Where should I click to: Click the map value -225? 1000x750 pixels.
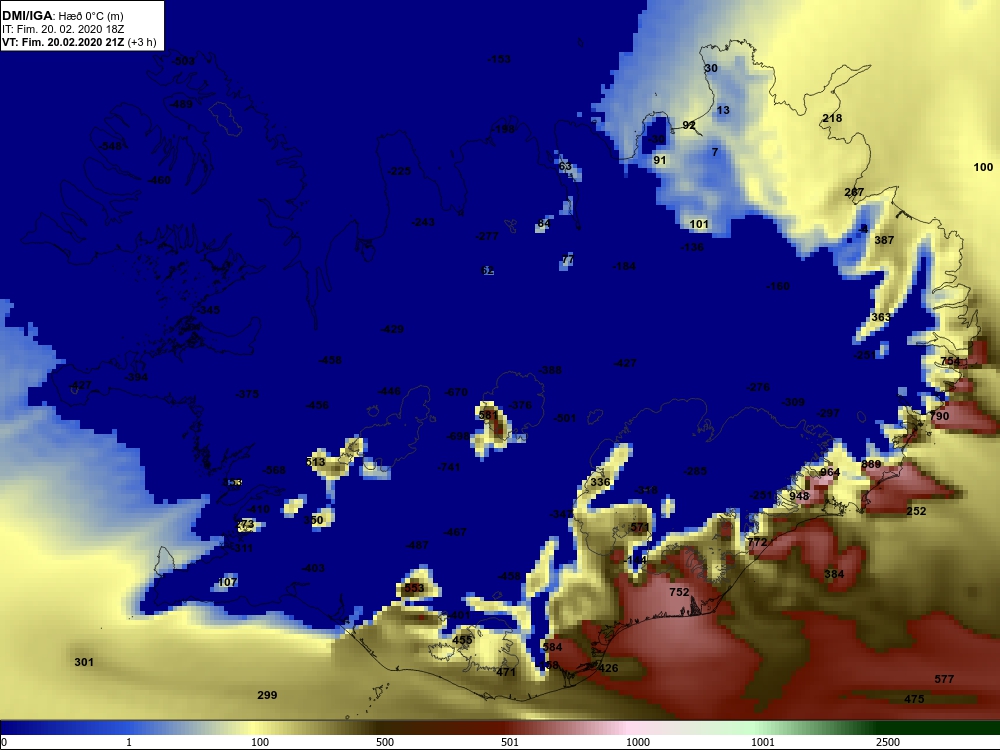coord(399,172)
